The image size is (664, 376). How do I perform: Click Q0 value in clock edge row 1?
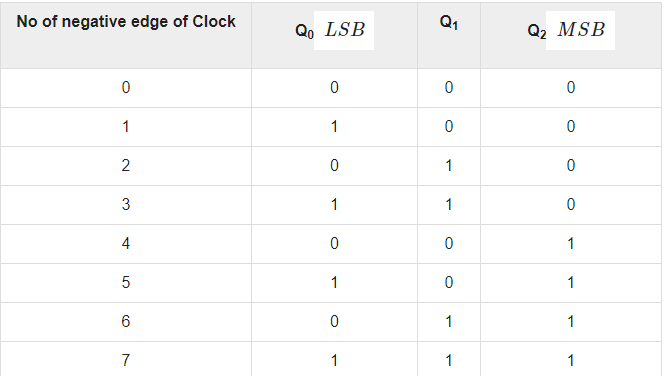pos(334,127)
